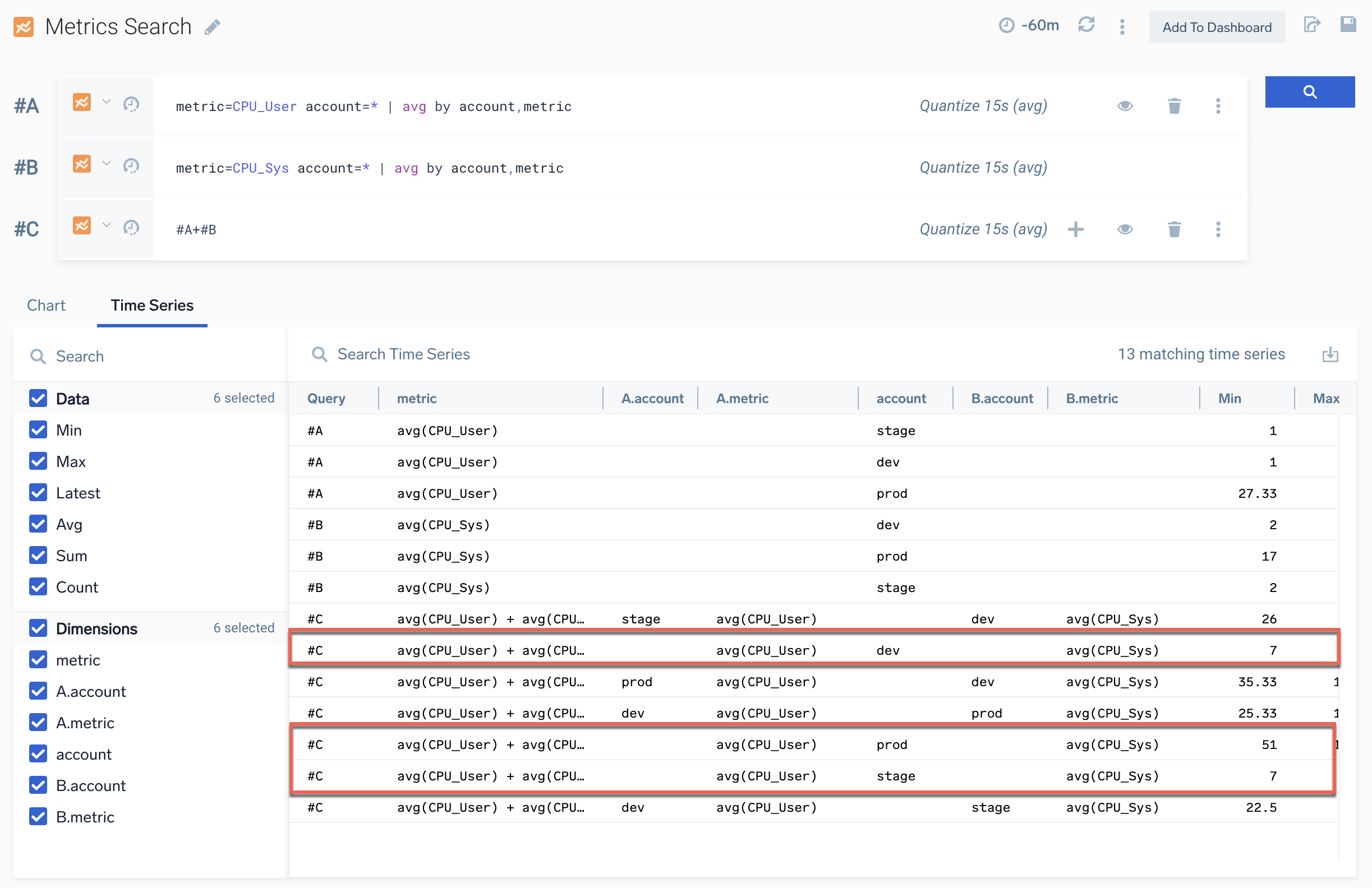This screenshot has width=1372, height=888.
Task: Hide query #A using the eye icon
Action: (1125, 106)
